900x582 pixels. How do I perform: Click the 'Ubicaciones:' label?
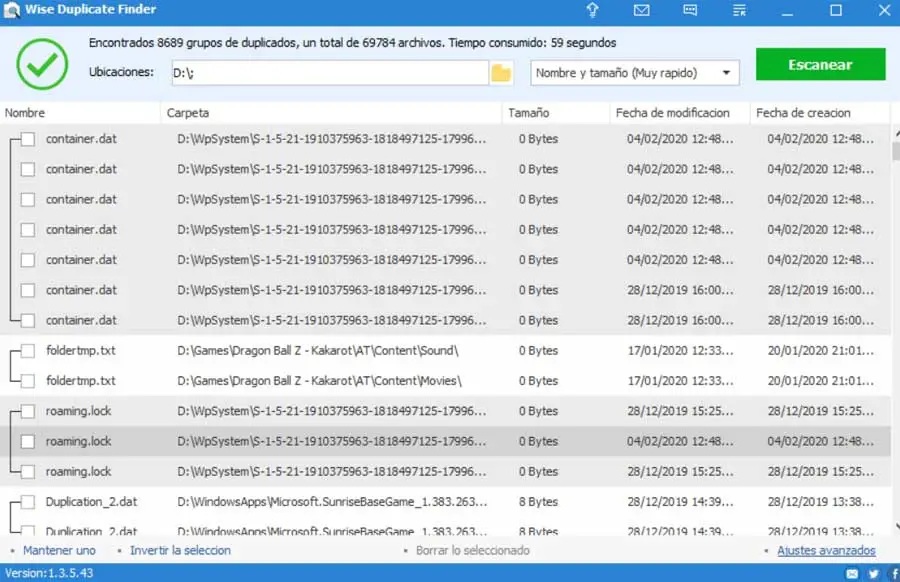point(121,72)
